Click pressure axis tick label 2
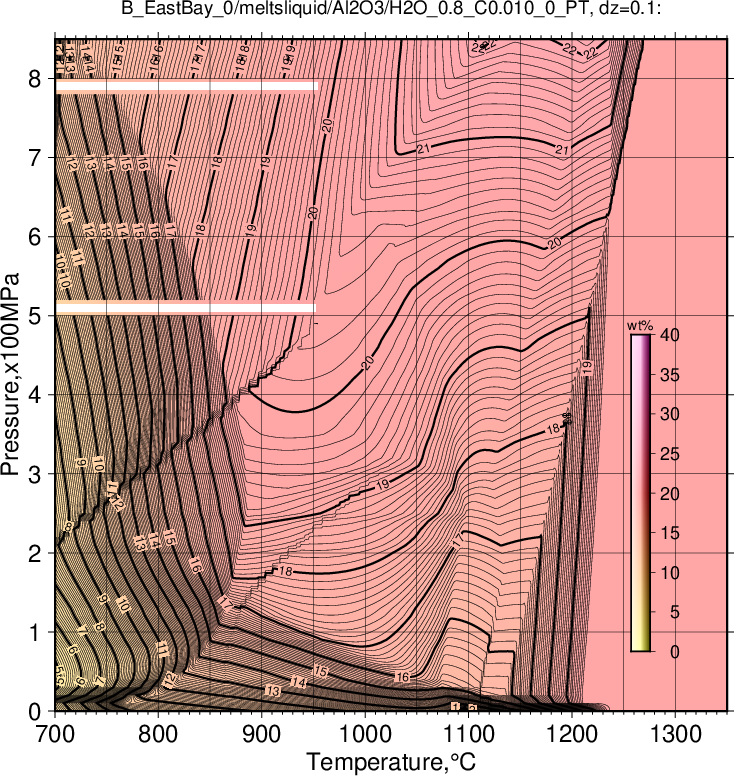The width and height of the screenshot is (734, 776). (35, 554)
